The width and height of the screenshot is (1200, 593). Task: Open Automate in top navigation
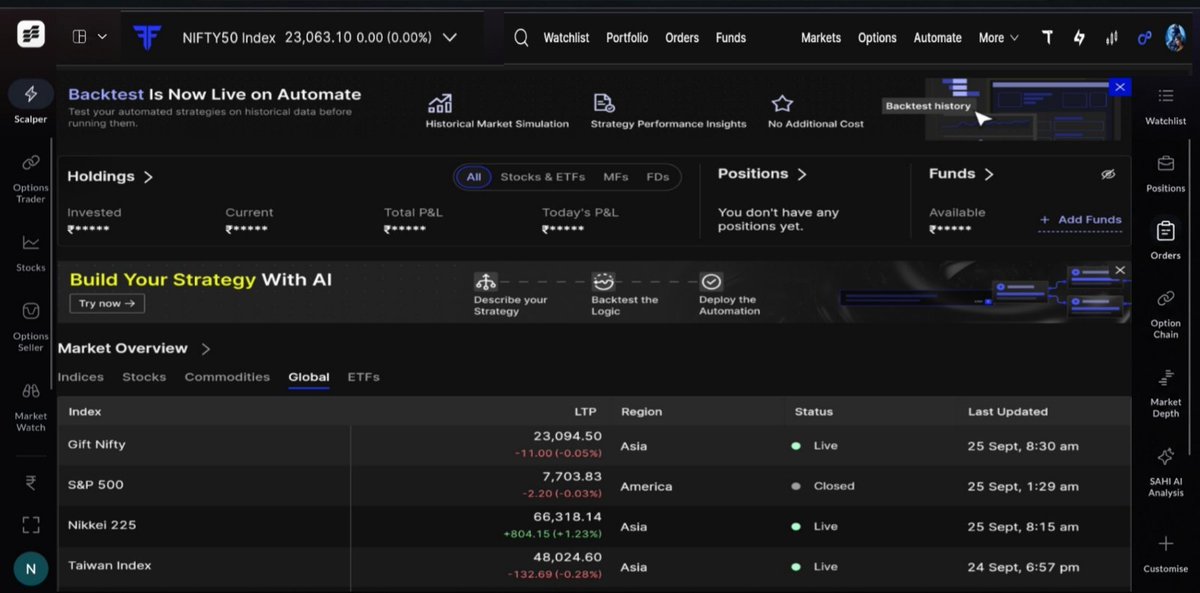pyautogui.click(x=938, y=38)
